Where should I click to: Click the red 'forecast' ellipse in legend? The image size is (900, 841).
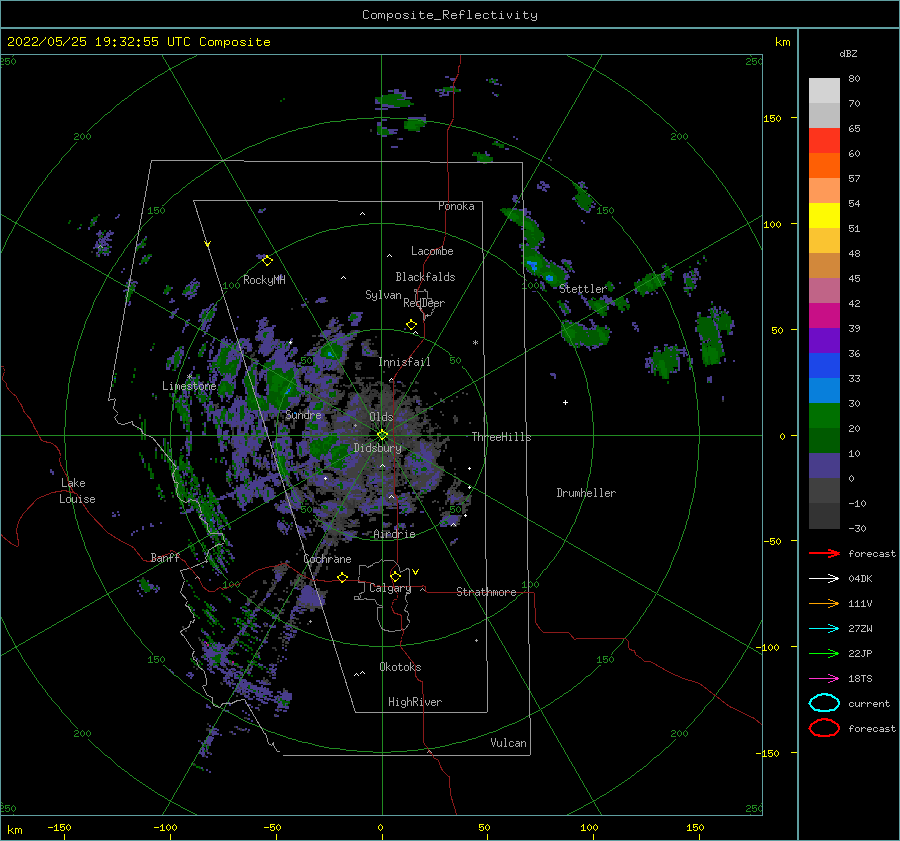pyautogui.click(x=824, y=728)
